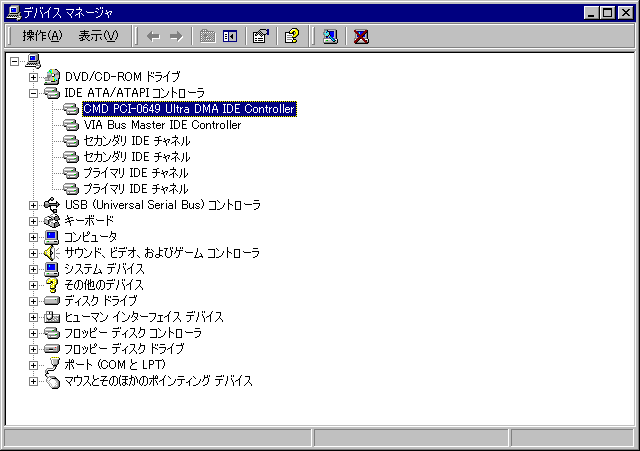Click the Forward arrow toolbar button
640x451 pixels.
(176, 37)
